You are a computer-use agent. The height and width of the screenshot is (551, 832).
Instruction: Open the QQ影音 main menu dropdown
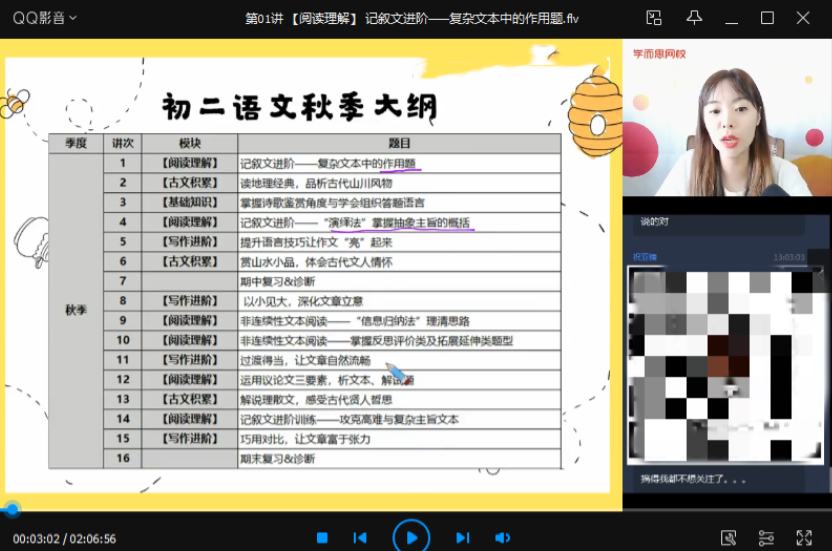(44, 17)
